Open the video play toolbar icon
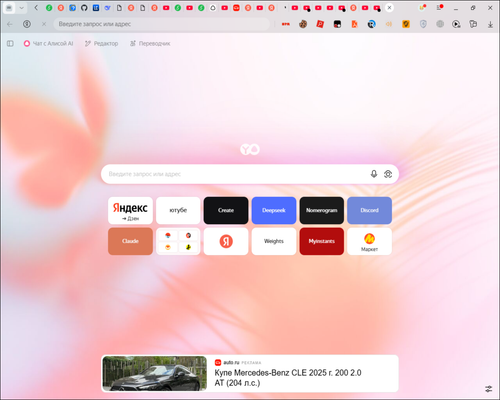This screenshot has width=500, height=400. 456,24
